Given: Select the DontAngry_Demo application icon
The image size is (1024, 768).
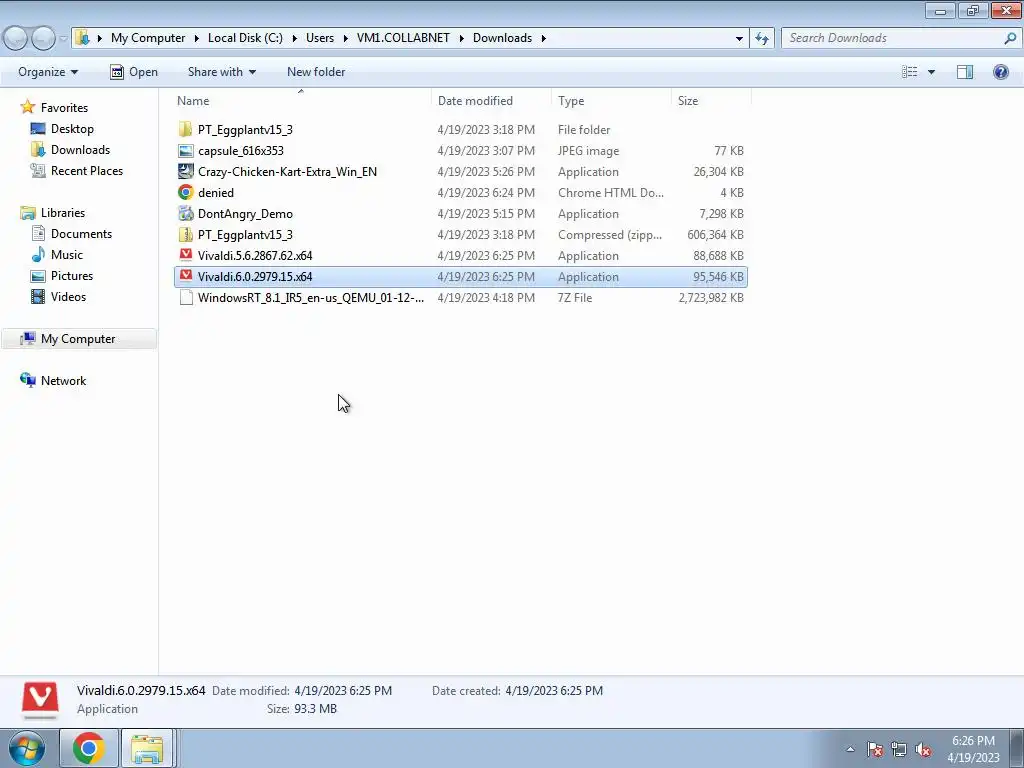Looking at the screenshot, I should click(x=185, y=214).
